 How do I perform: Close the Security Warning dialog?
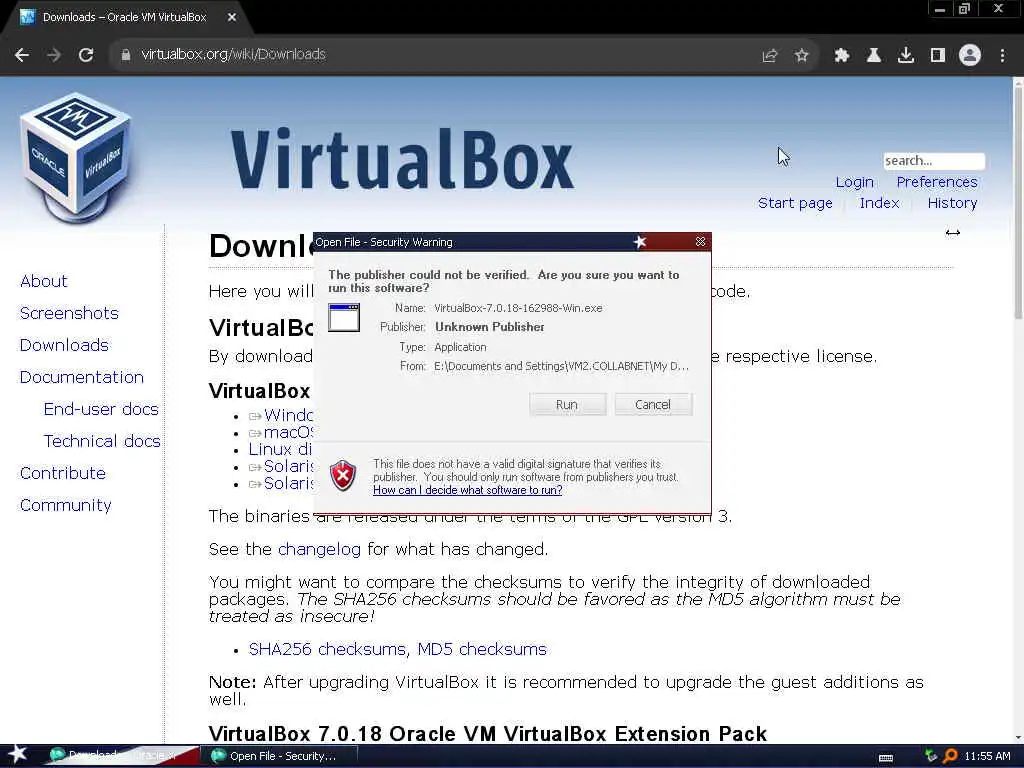pyautogui.click(x=700, y=242)
